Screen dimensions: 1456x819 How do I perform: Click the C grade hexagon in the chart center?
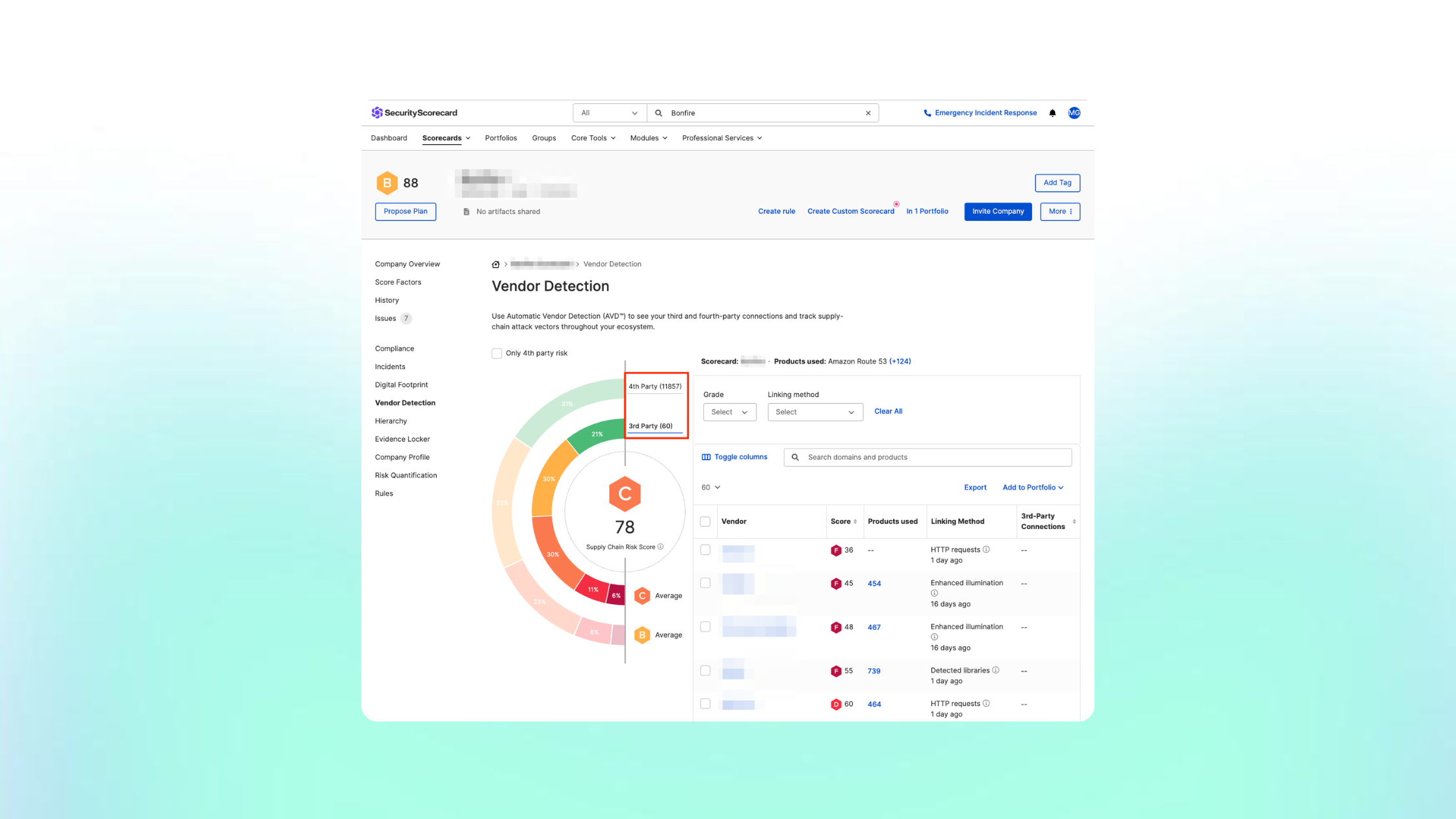click(625, 494)
